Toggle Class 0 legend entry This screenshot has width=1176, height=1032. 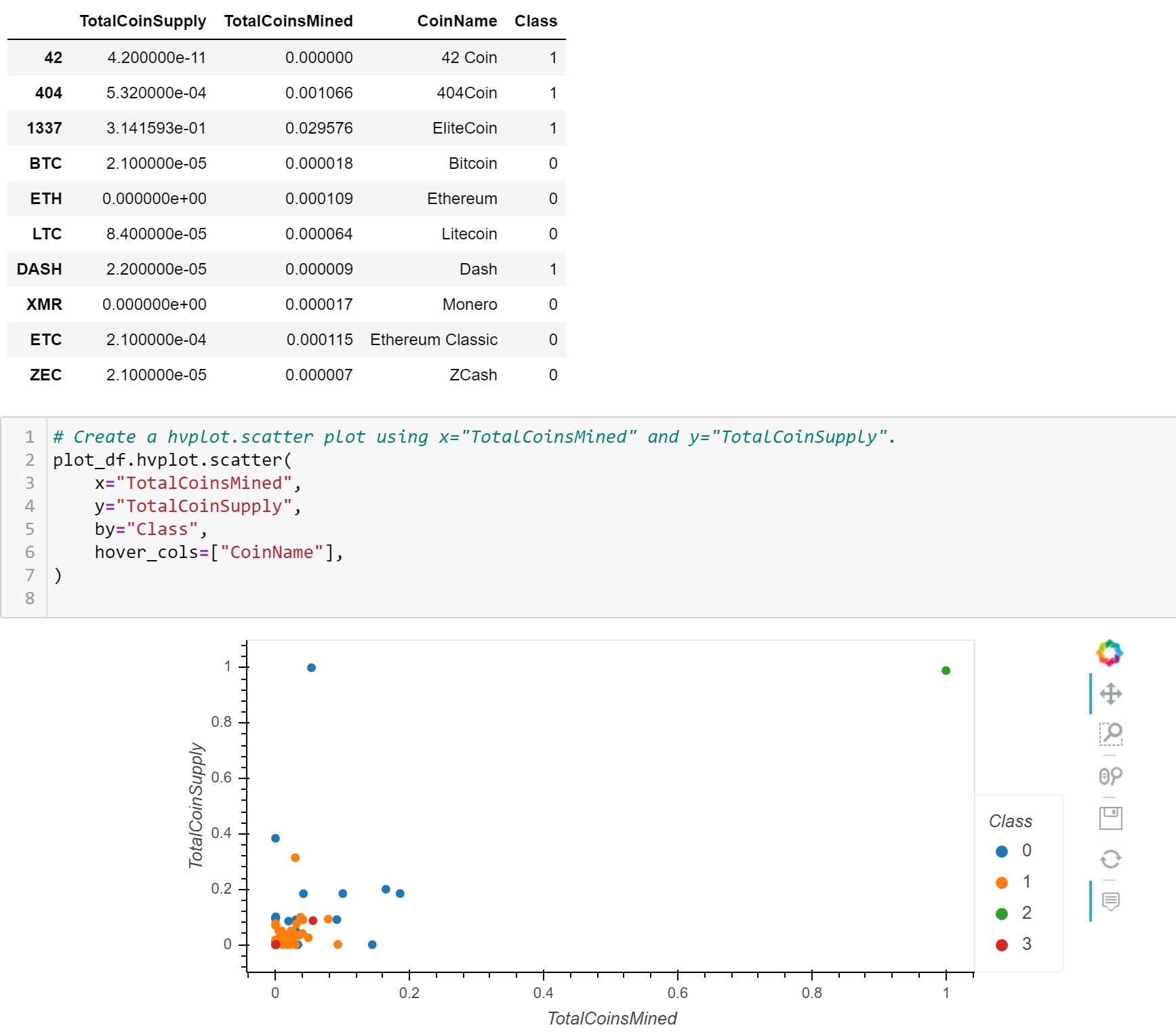tap(1013, 850)
